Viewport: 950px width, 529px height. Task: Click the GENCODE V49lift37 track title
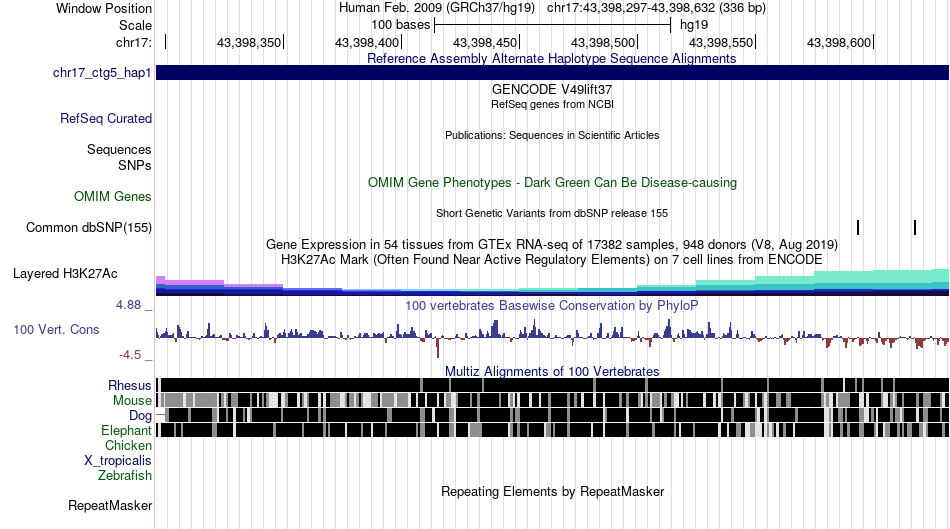tap(552, 90)
